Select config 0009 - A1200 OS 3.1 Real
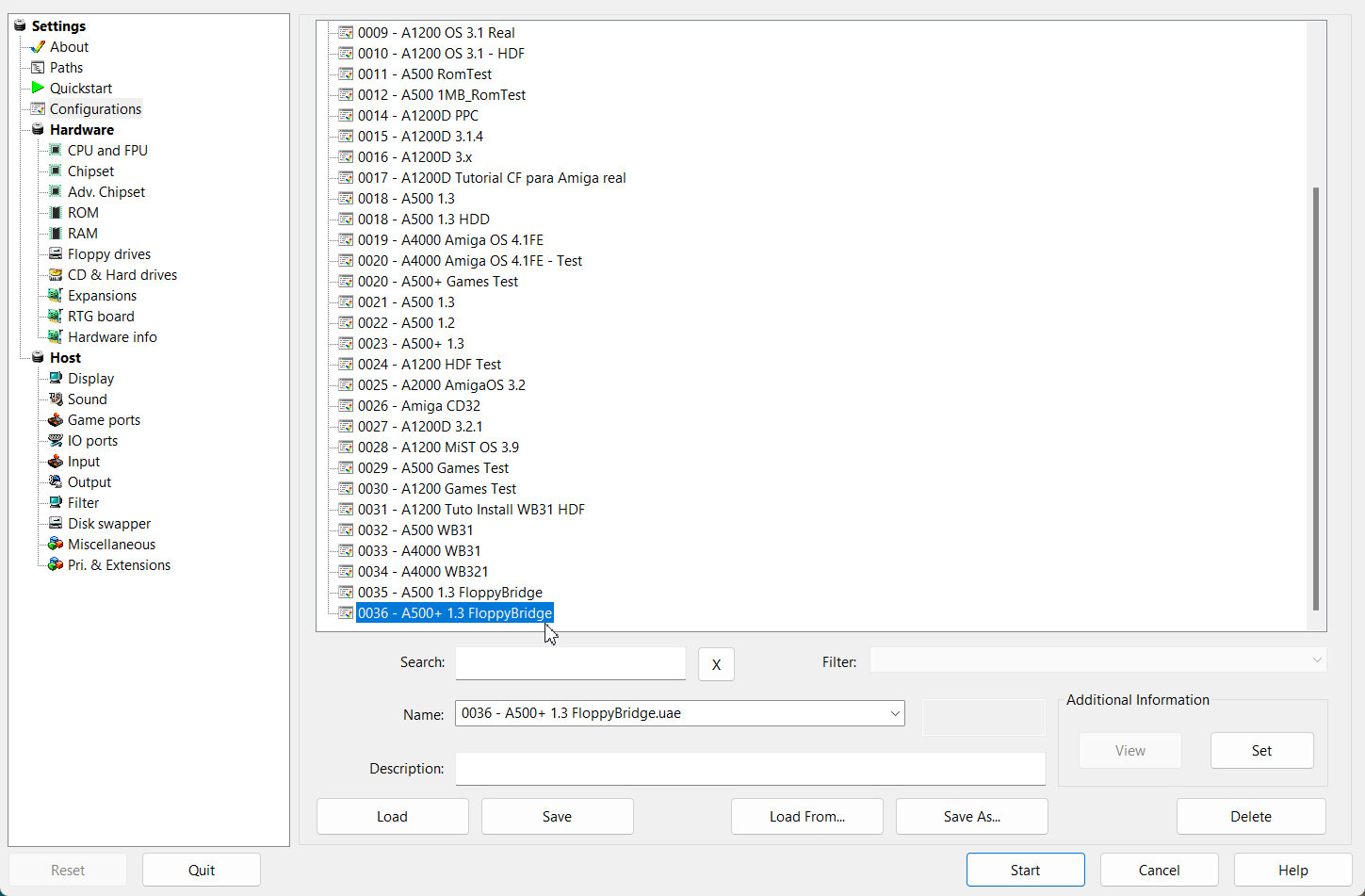The width and height of the screenshot is (1365, 896). pyautogui.click(x=436, y=33)
